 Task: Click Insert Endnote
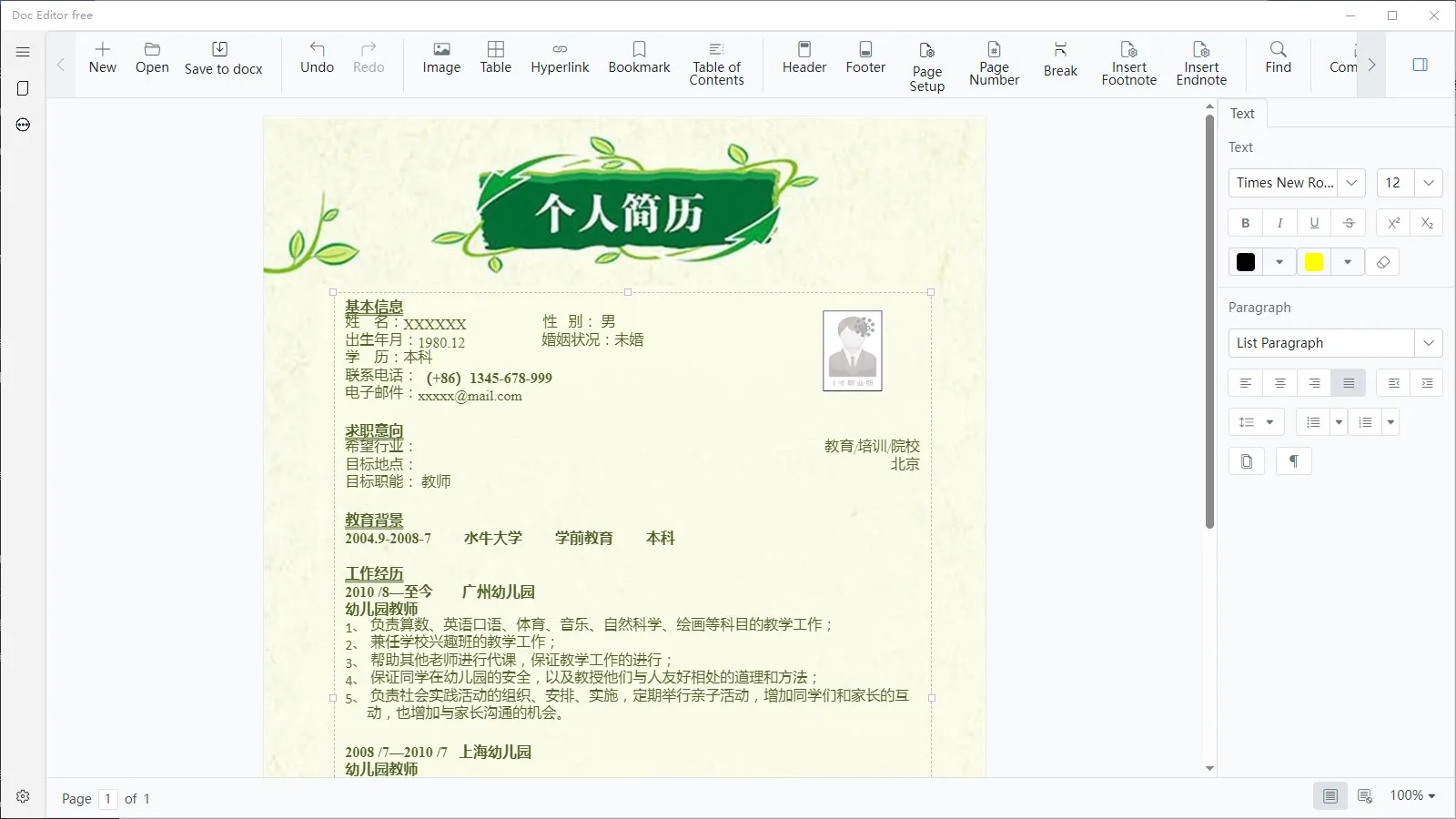(1201, 64)
